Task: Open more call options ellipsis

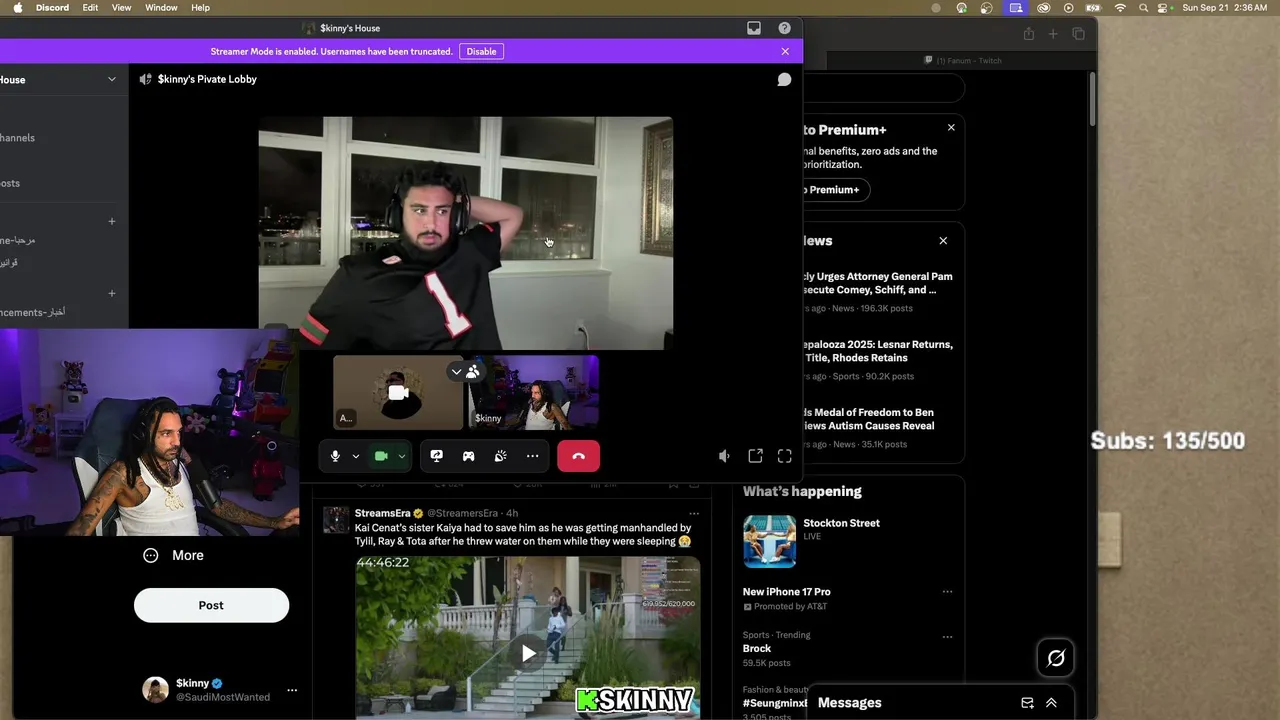Action: click(x=532, y=456)
